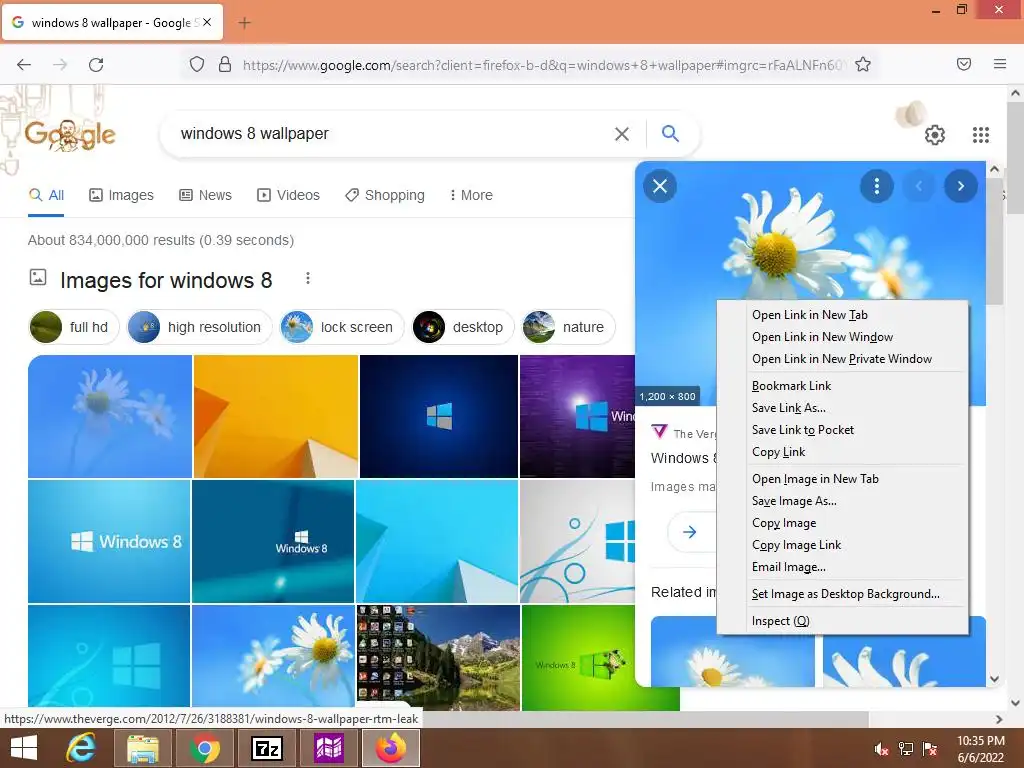This screenshot has height=768, width=1024.
Task: Open the Firefox hamburger menu
Action: (1000, 64)
